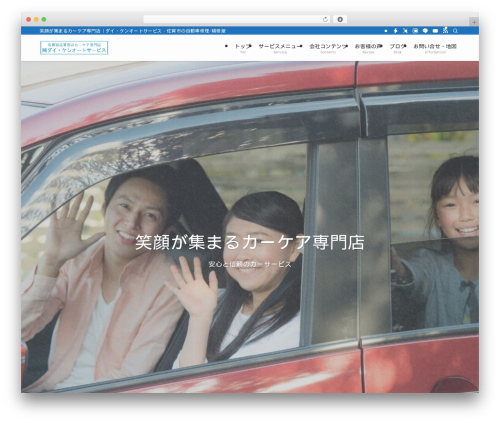The height and width of the screenshot is (423, 500).
Task: Open the 会社コンテンツ menu item
Action: (328, 48)
